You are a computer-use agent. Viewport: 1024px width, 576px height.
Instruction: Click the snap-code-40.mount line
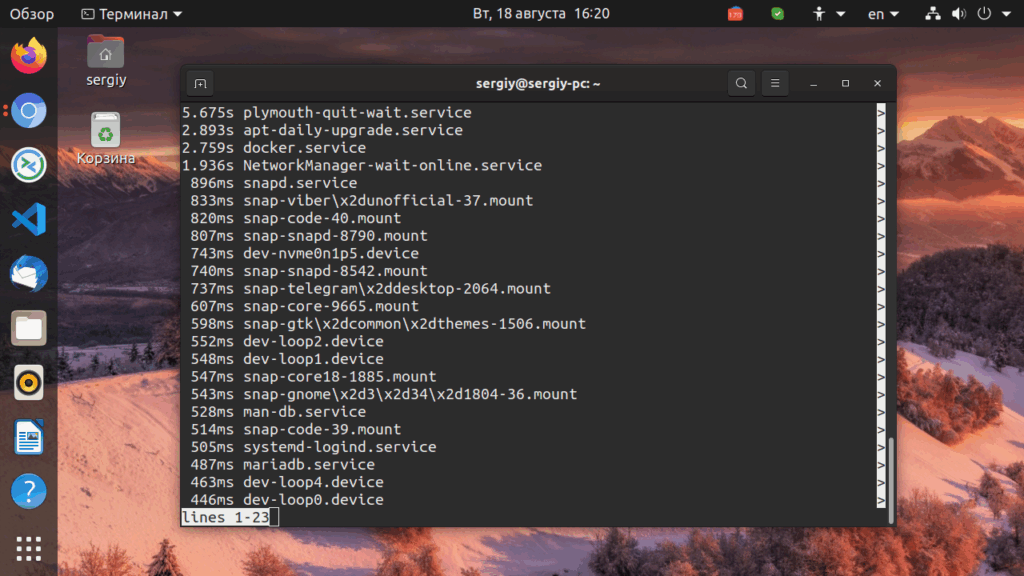click(296, 218)
